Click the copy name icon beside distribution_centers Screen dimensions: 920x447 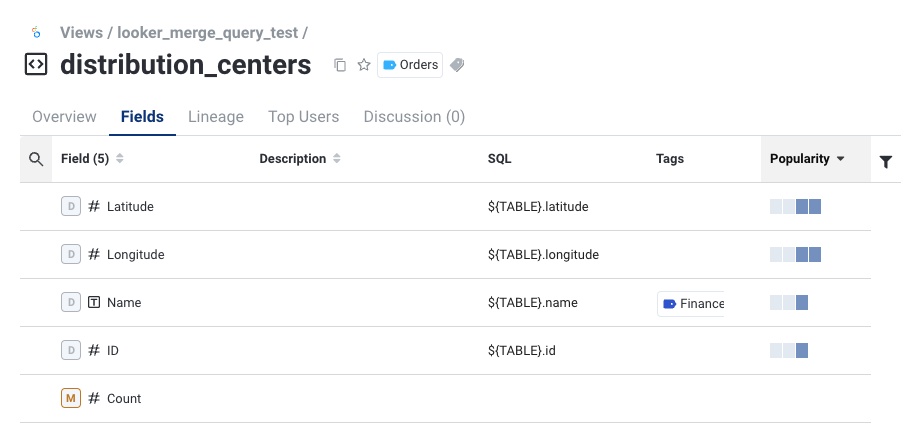tap(340, 65)
